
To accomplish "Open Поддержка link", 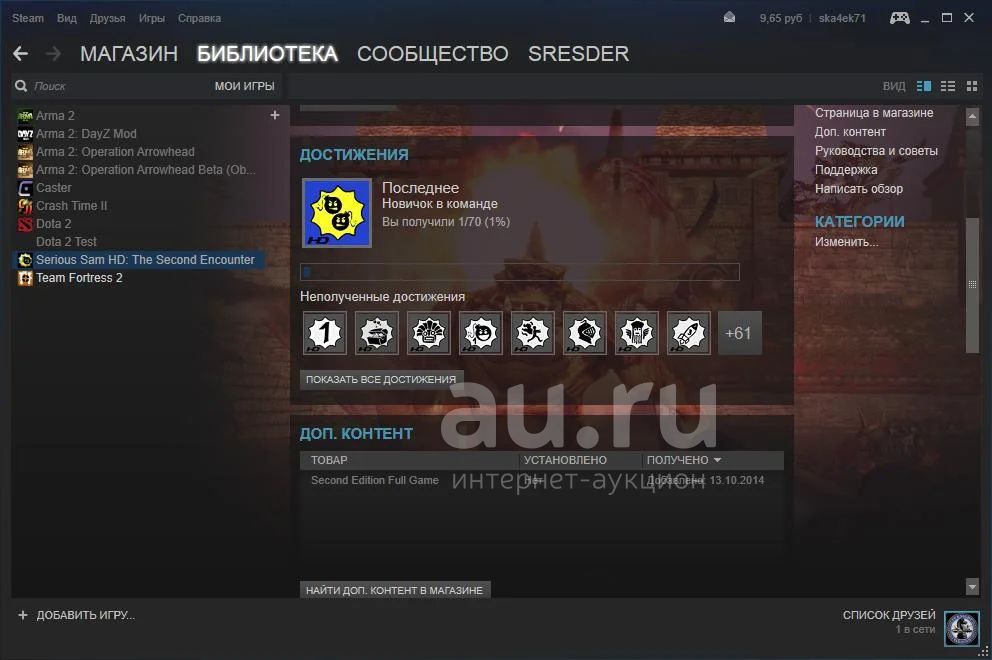I will (846, 170).
